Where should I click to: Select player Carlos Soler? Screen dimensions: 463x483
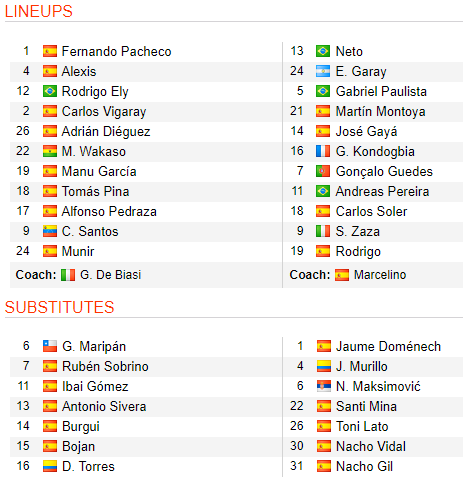click(x=371, y=211)
